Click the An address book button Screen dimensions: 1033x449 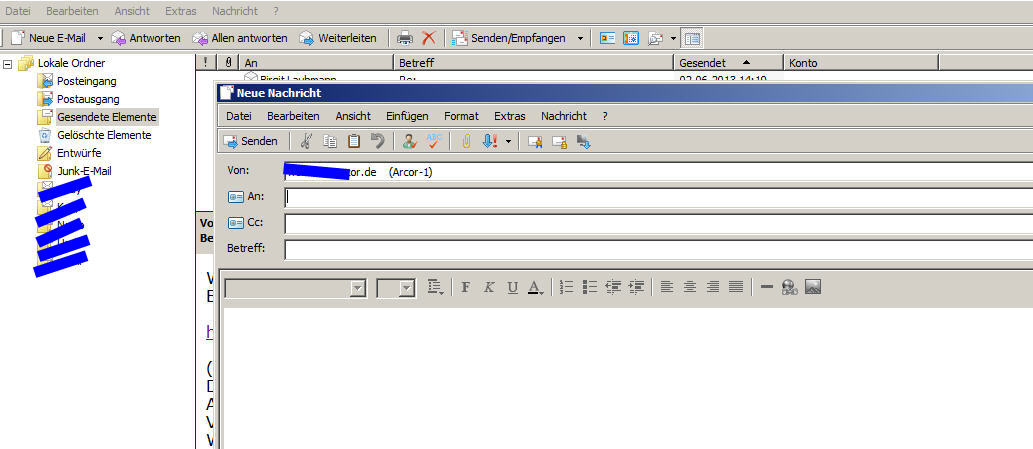(246, 196)
